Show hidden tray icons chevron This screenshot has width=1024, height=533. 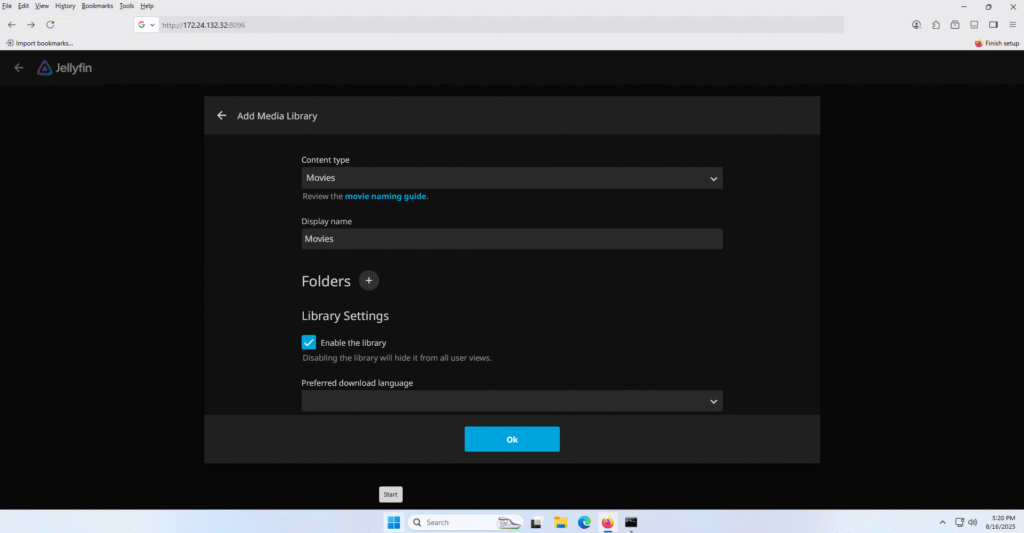[942, 523]
